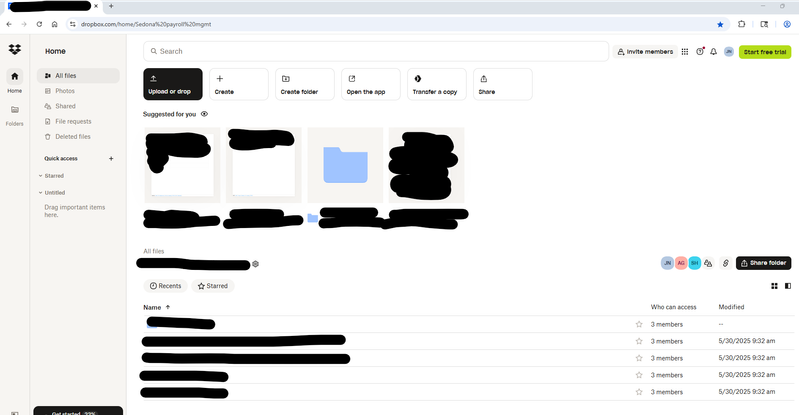Image resolution: width=799 pixels, height=415 pixels.
Task: Reload the page in browser
Action: (39, 24)
